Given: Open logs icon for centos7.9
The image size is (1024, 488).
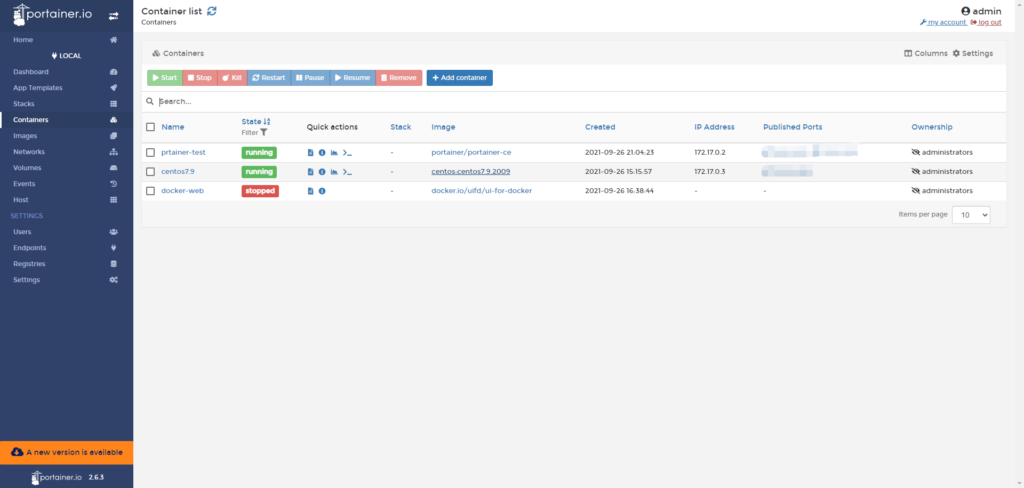Looking at the screenshot, I should pos(311,172).
